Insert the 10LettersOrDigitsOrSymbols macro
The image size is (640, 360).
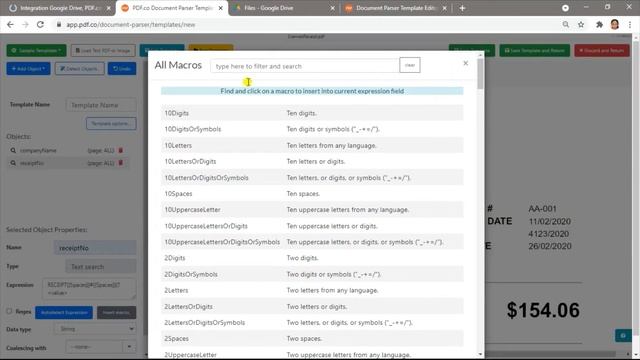[x=312, y=178]
